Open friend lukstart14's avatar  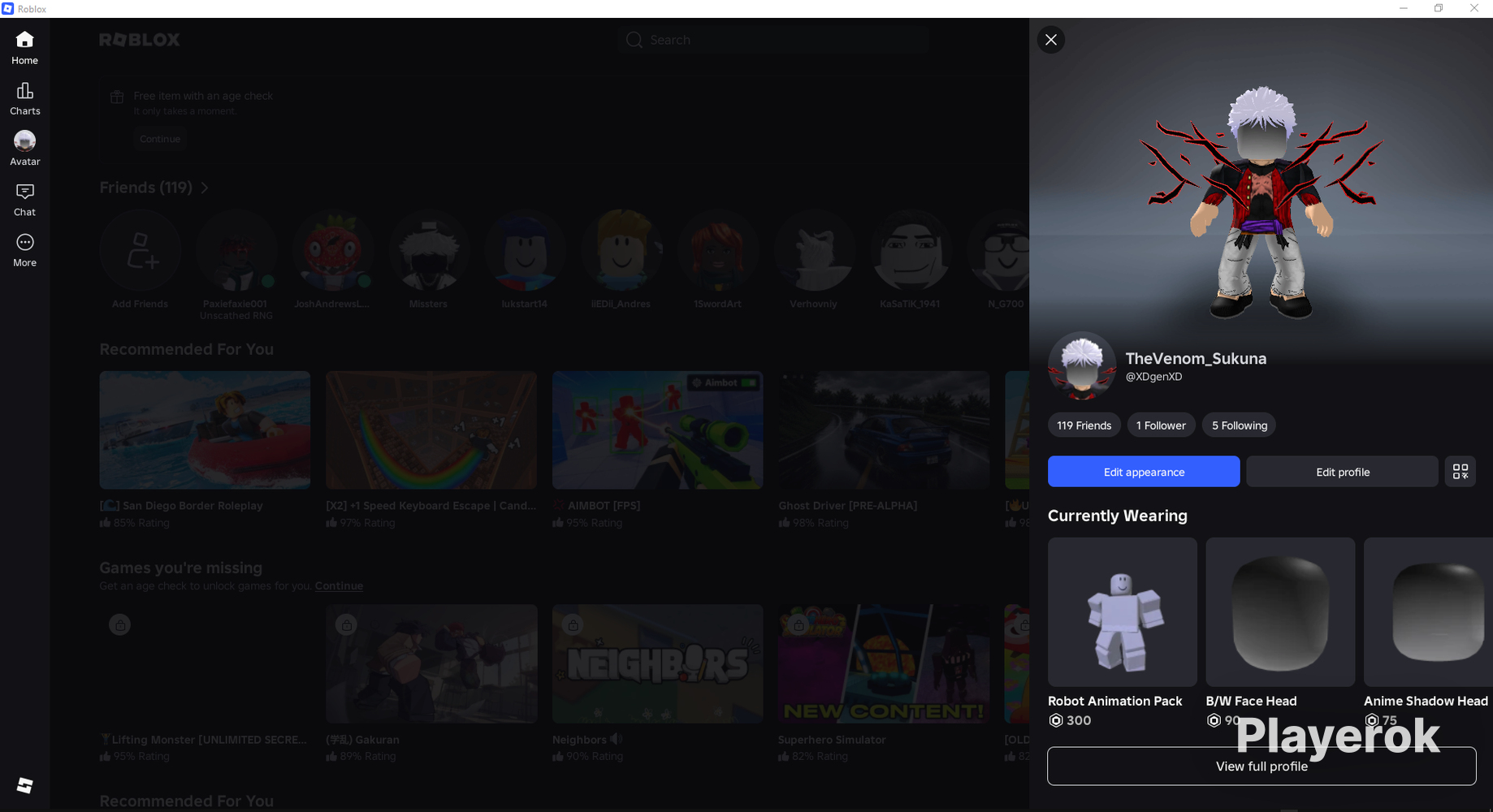coord(525,250)
